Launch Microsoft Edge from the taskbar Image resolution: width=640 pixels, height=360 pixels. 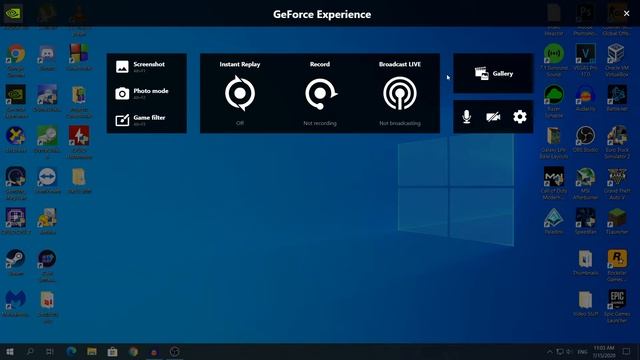tap(71, 351)
